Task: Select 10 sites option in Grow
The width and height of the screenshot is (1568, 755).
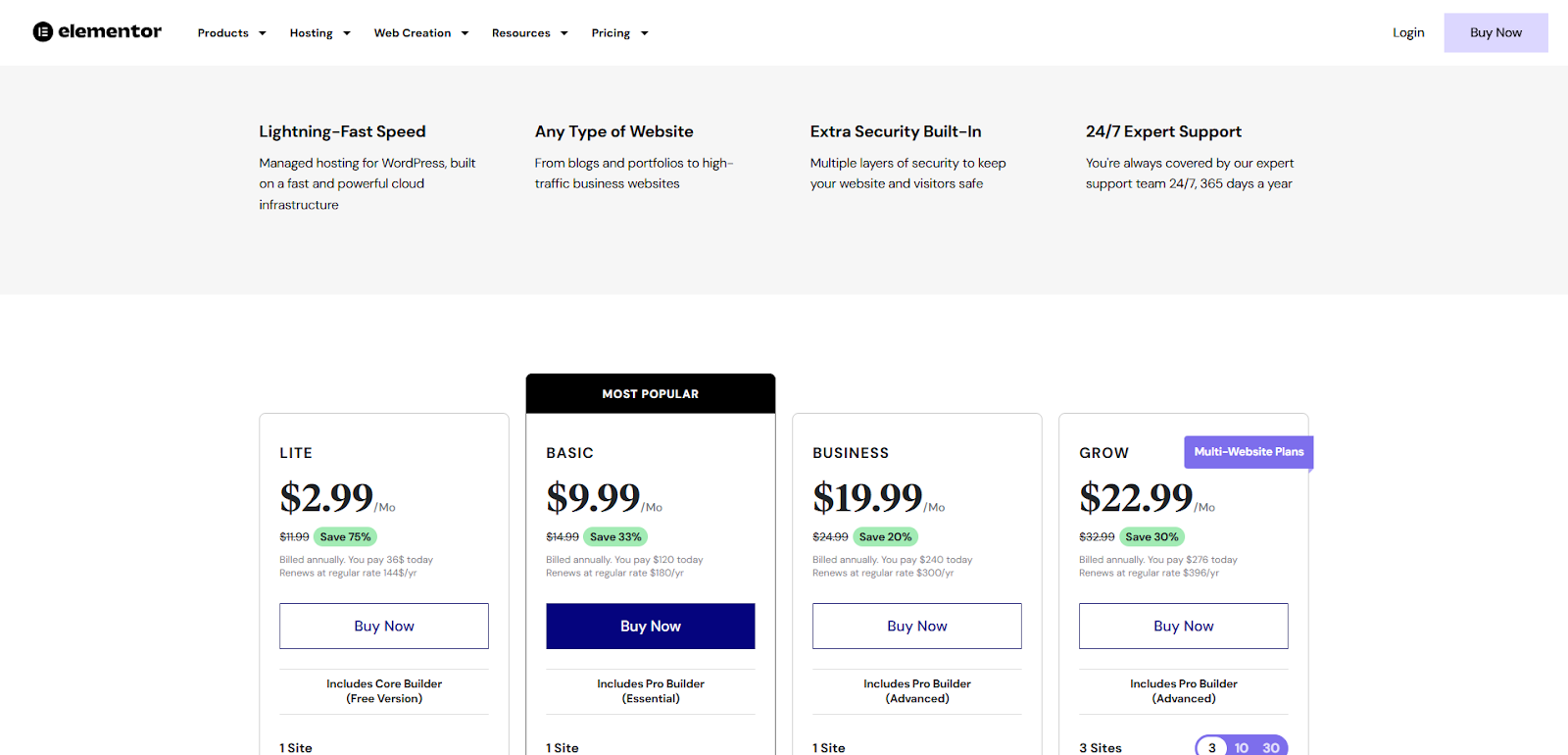Action: pyautogui.click(x=1242, y=747)
